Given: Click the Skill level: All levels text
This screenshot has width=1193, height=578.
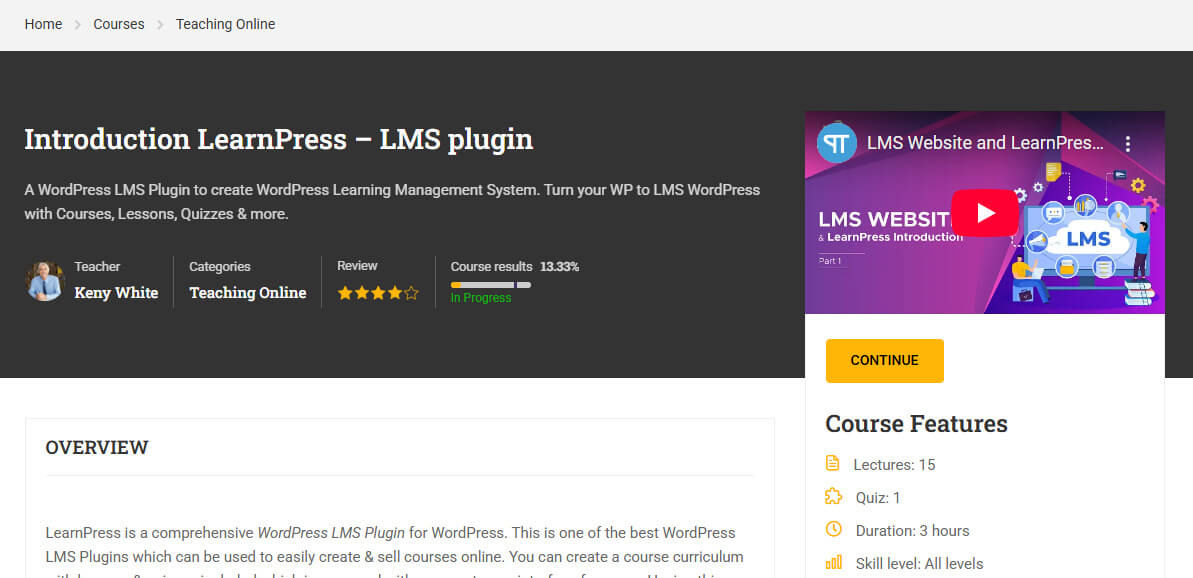Looking at the screenshot, I should point(919,564).
